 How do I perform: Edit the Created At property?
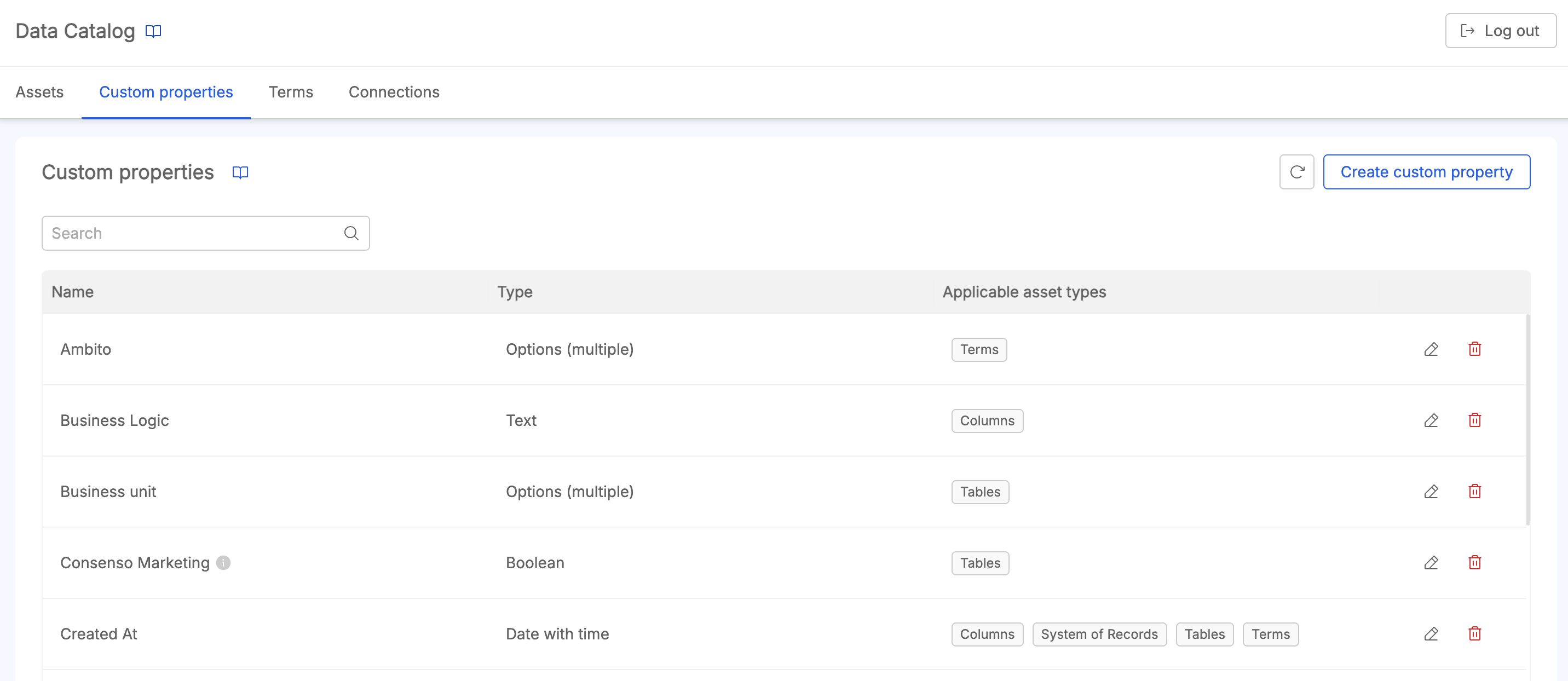pos(1431,634)
